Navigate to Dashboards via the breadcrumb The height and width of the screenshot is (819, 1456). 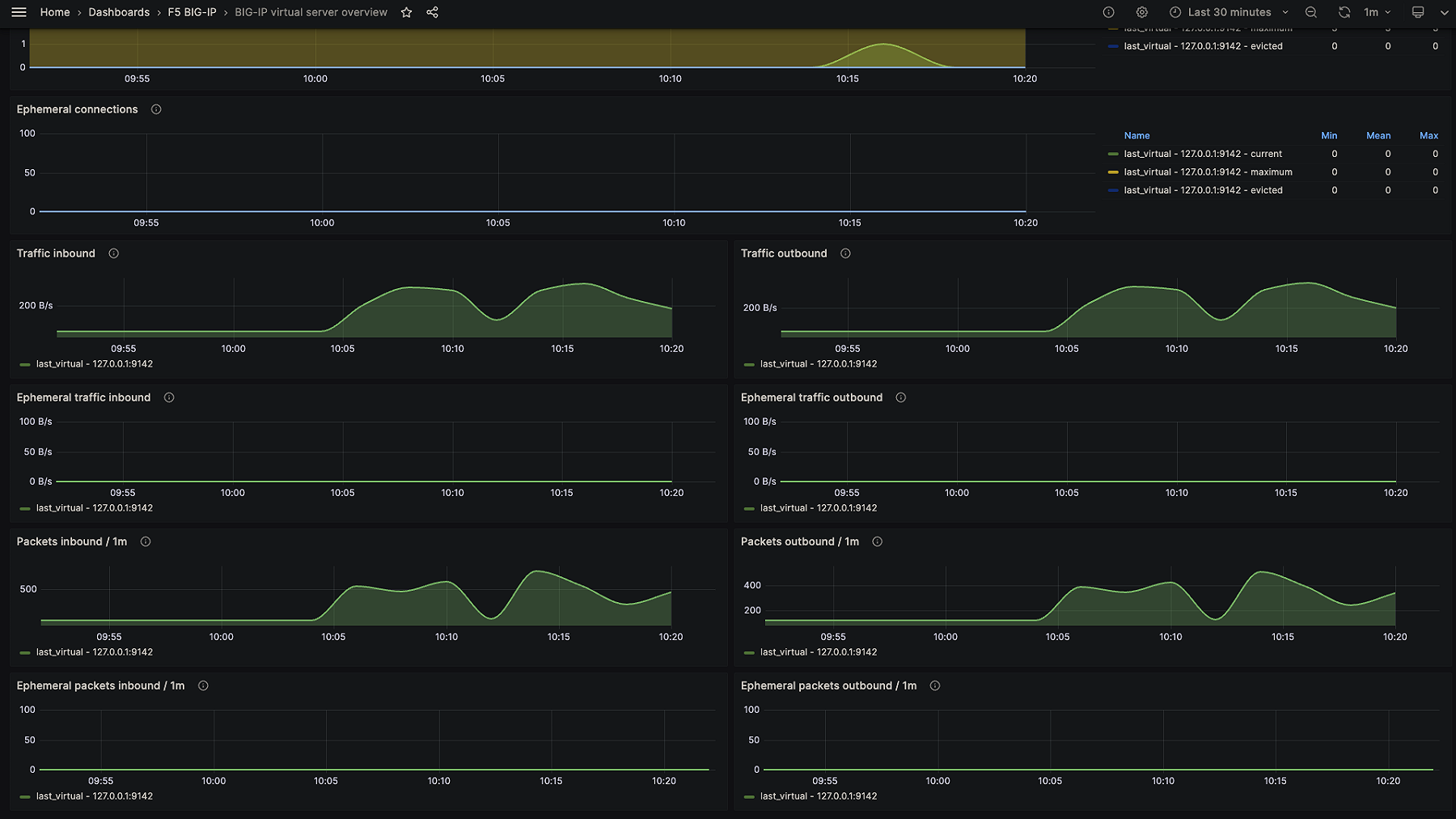point(119,12)
